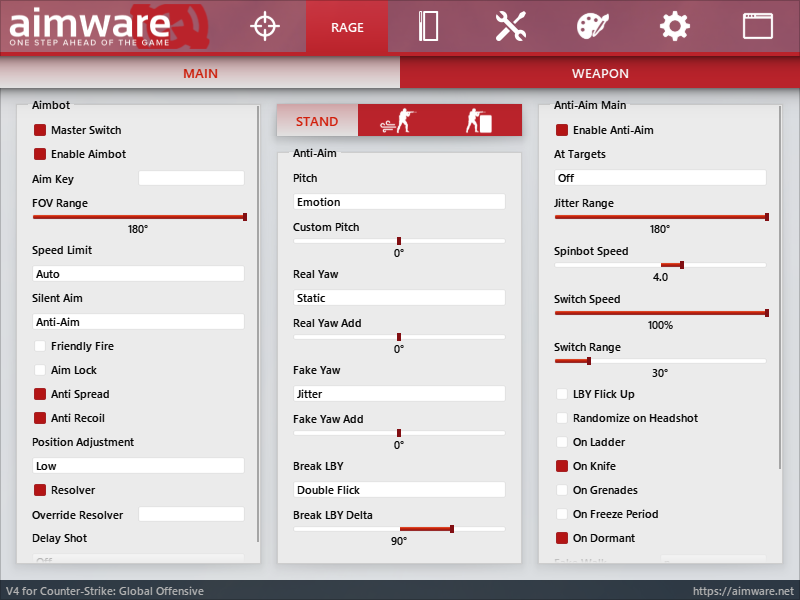Open the wrench and screwdriver tab icon
The height and width of the screenshot is (600, 800).
coord(510,26)
